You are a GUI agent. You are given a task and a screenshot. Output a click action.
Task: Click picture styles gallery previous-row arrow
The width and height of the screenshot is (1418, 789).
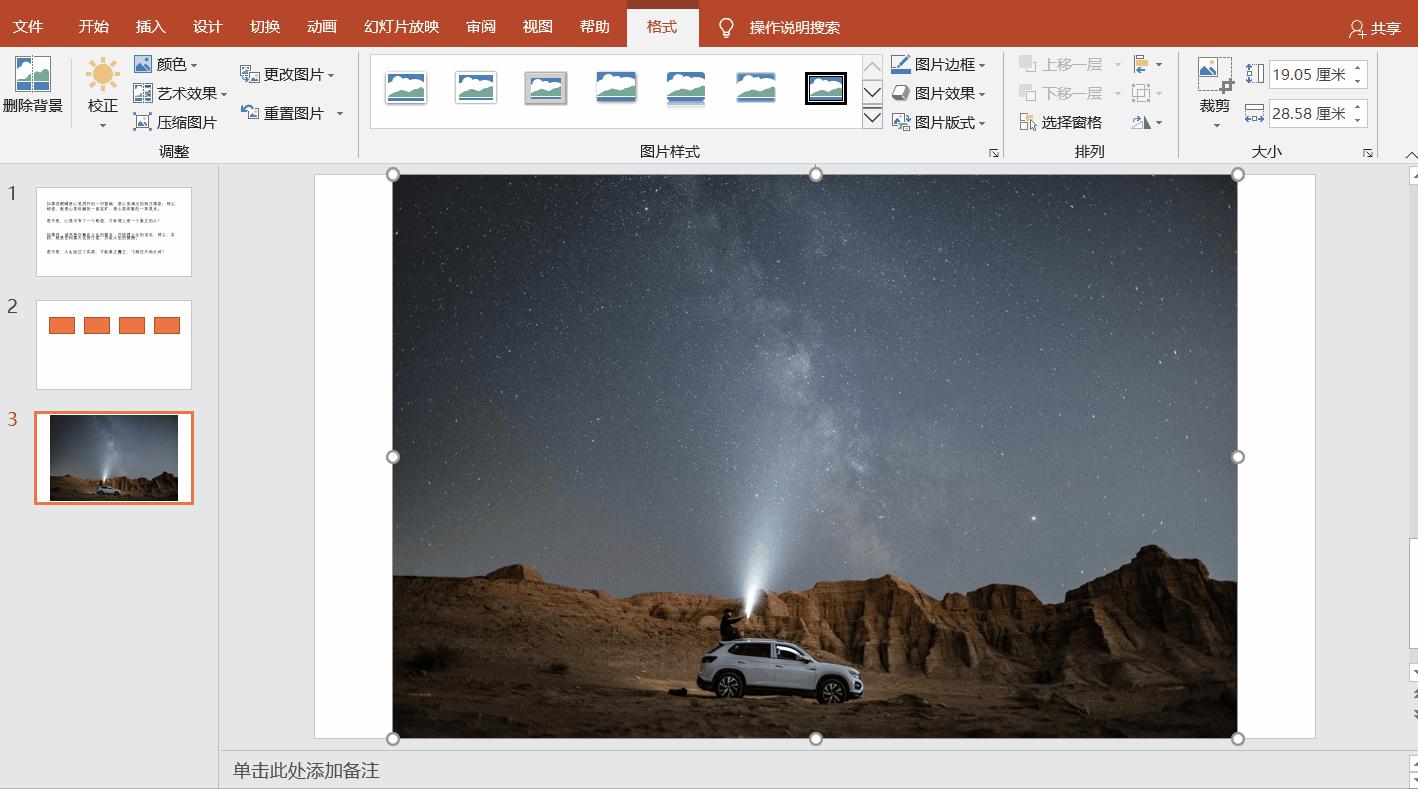[872, 67]
